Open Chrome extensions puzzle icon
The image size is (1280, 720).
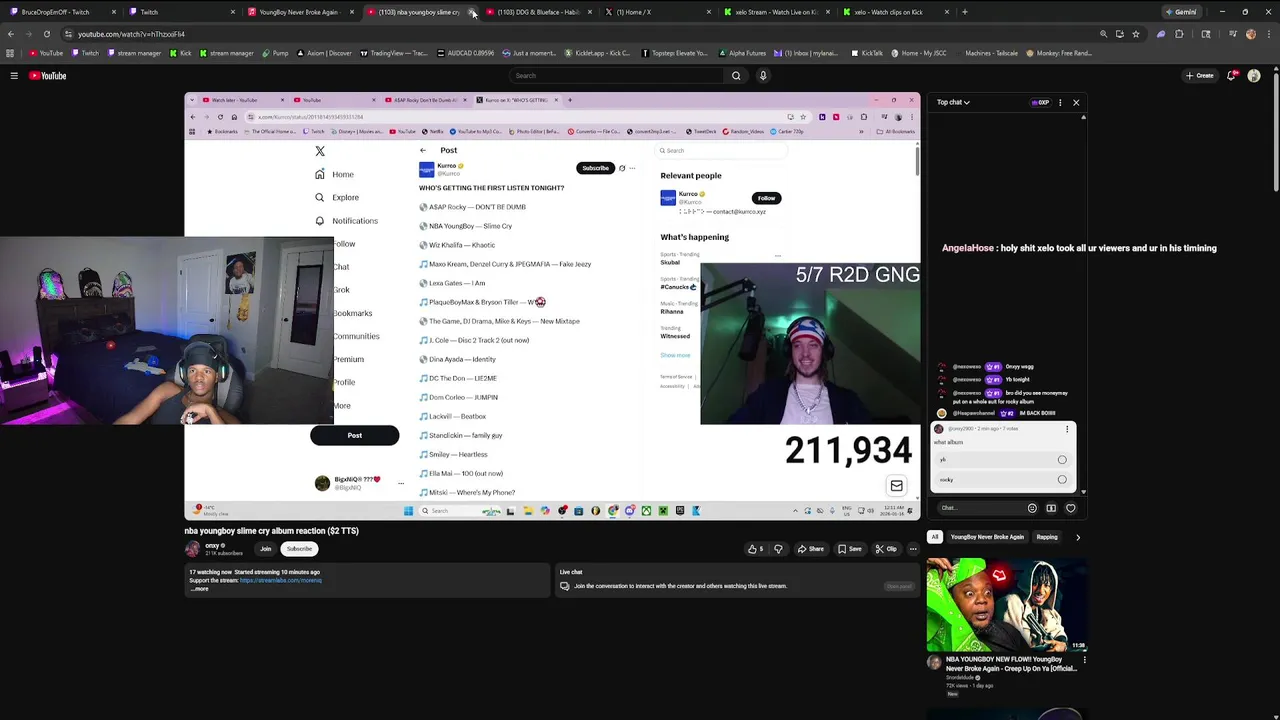point(1179,34)
